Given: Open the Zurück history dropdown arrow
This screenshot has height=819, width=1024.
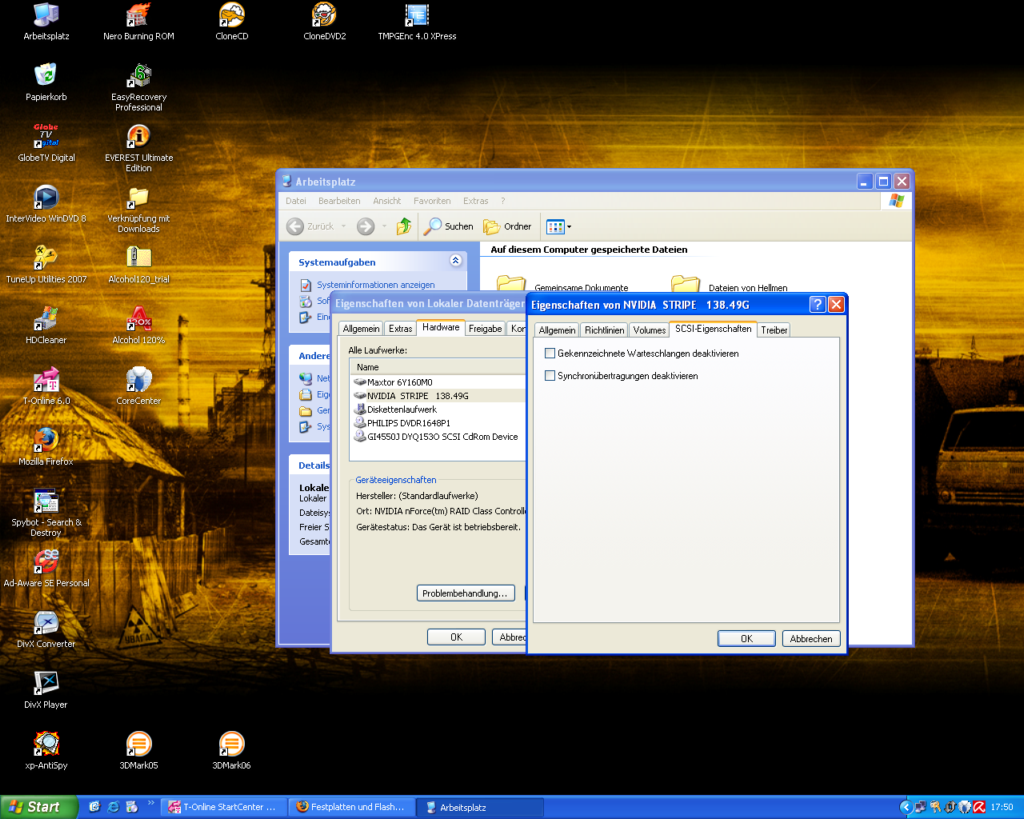Looking at the screenshot, I should (x=344, y=227).
